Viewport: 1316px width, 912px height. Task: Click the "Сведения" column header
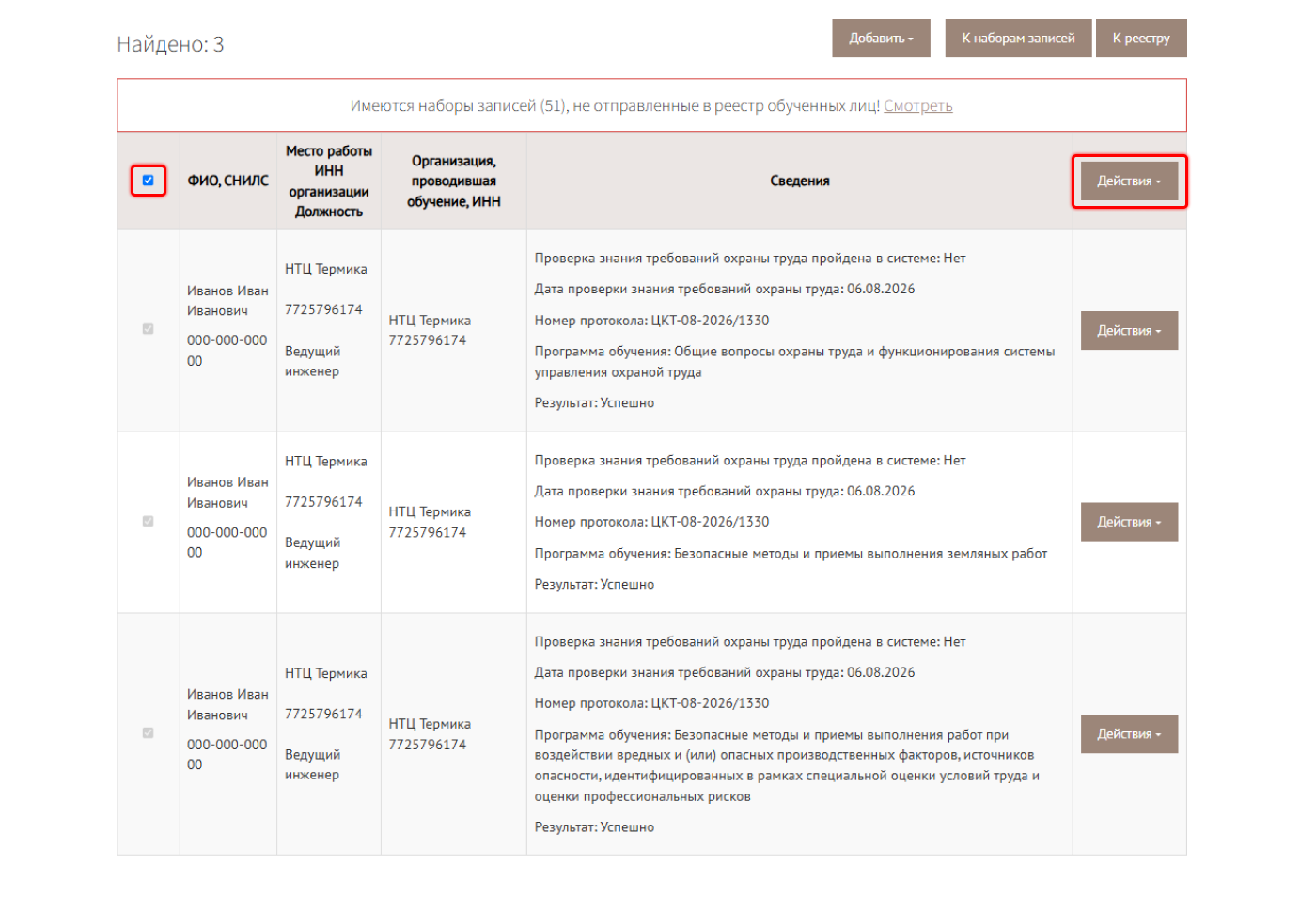tap(800, 181)
